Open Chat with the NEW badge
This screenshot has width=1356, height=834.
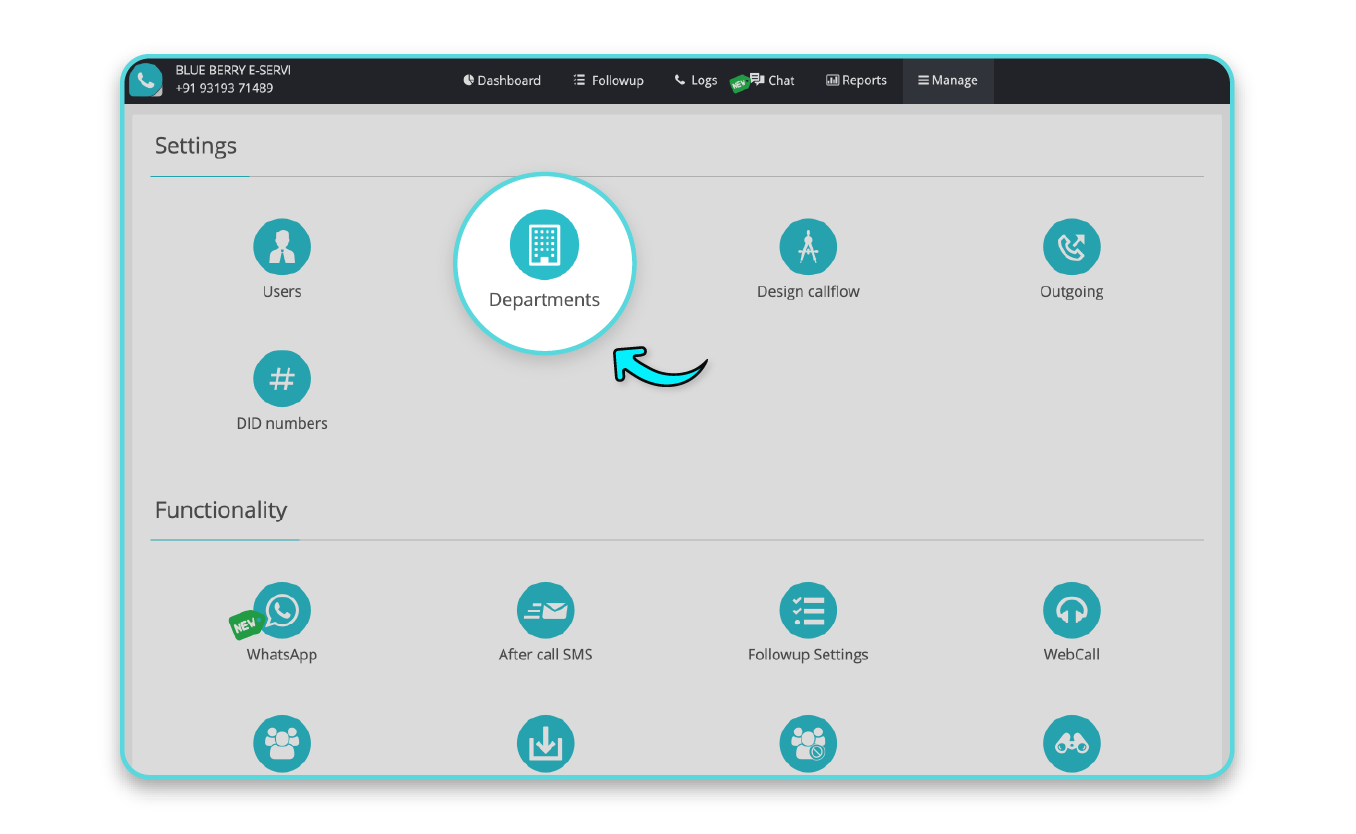coord(770,80)
